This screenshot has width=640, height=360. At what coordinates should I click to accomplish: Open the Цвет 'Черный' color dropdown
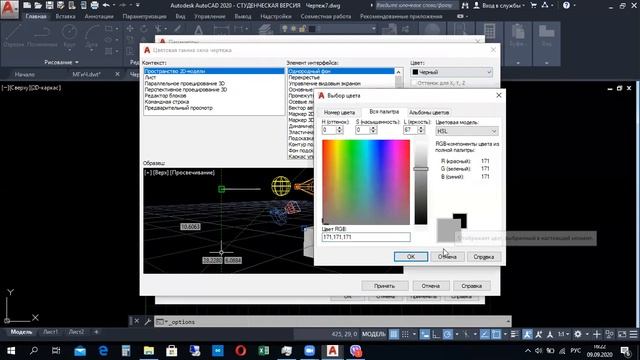451,72
